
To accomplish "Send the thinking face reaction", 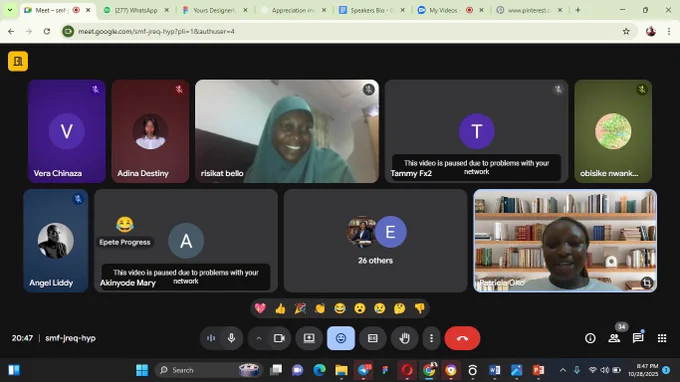I will [x=399, y=308].
